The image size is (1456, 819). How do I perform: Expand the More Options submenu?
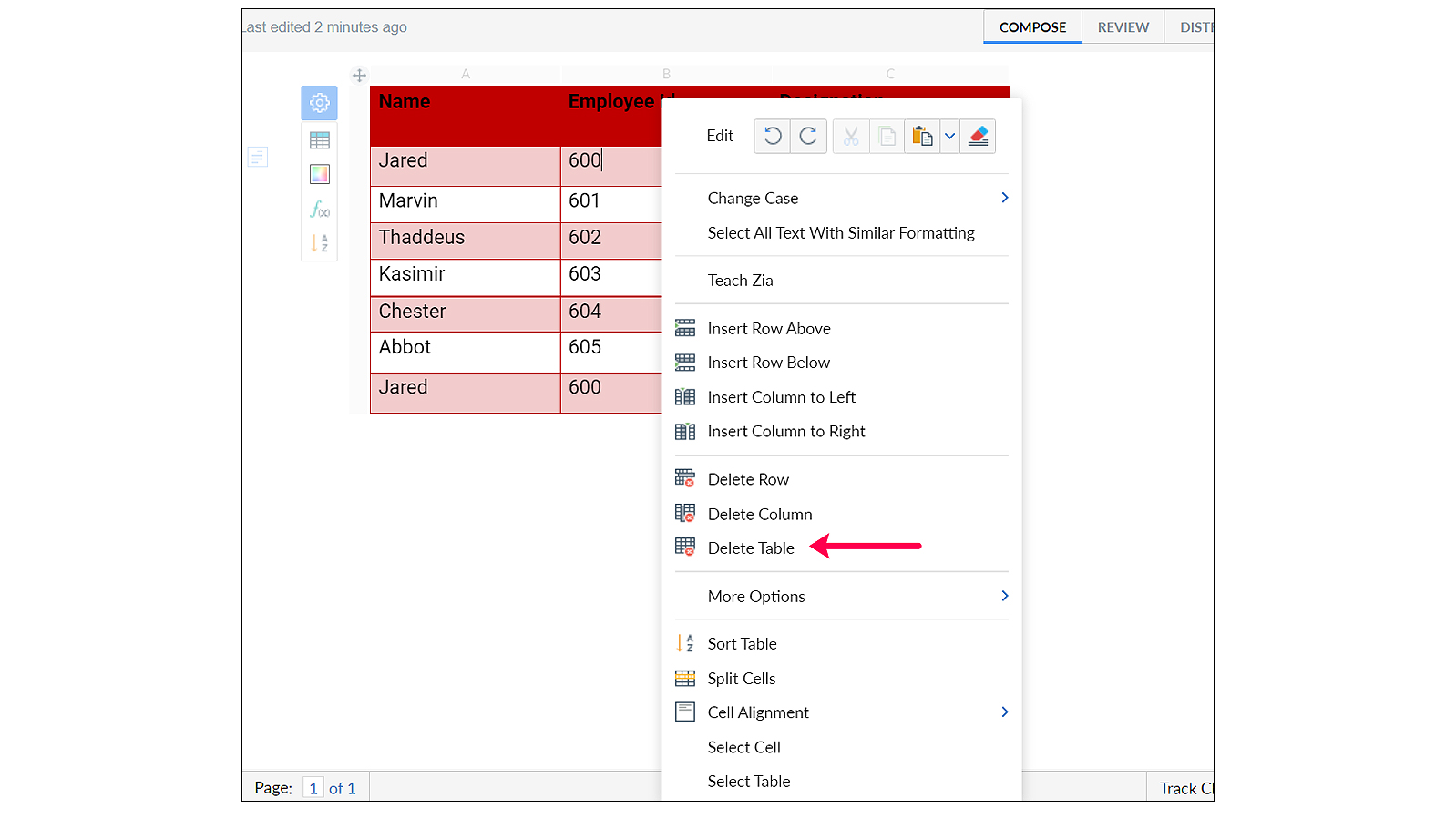[x=1004, y=596]
